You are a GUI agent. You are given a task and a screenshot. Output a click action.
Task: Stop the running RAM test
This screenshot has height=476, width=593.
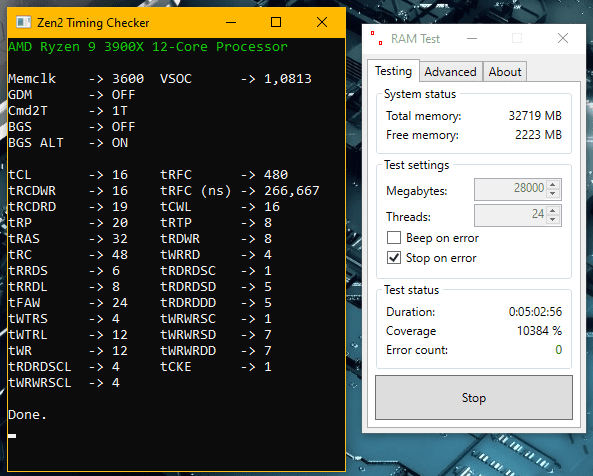tap(474, 397)
